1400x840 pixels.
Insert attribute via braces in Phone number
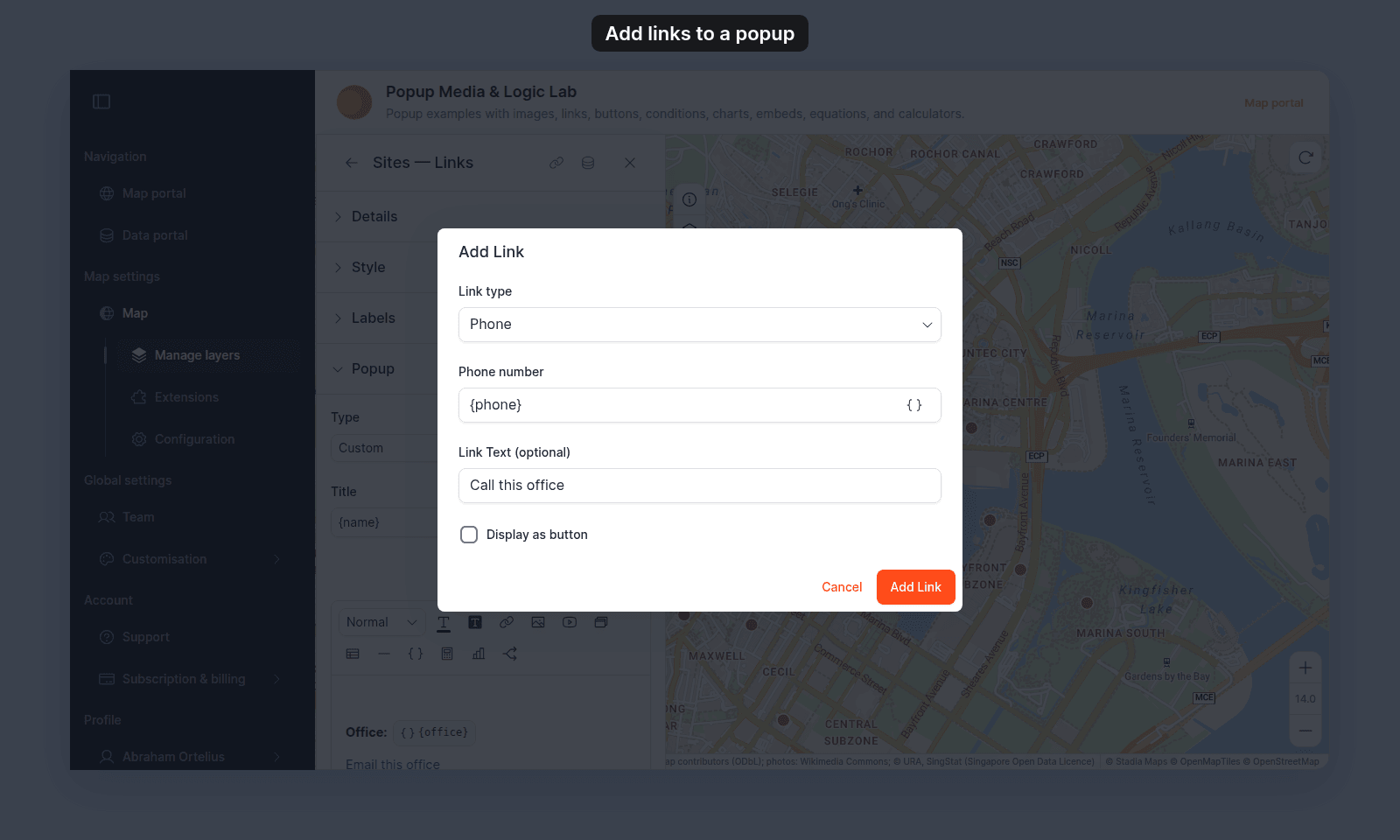point(914,405)
